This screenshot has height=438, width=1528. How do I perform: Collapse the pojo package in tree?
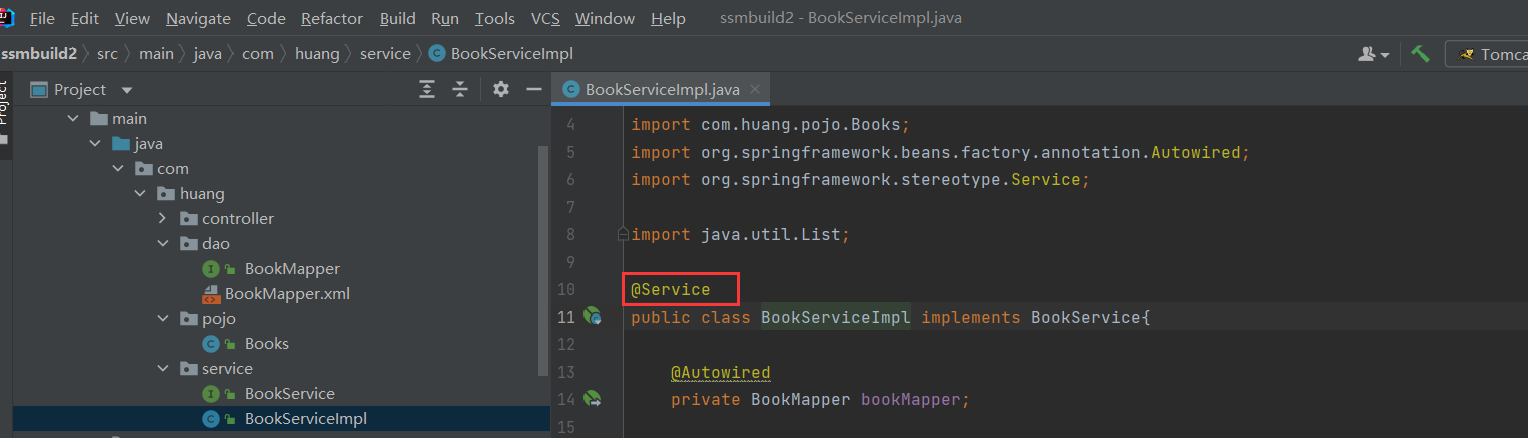point(164,318)
